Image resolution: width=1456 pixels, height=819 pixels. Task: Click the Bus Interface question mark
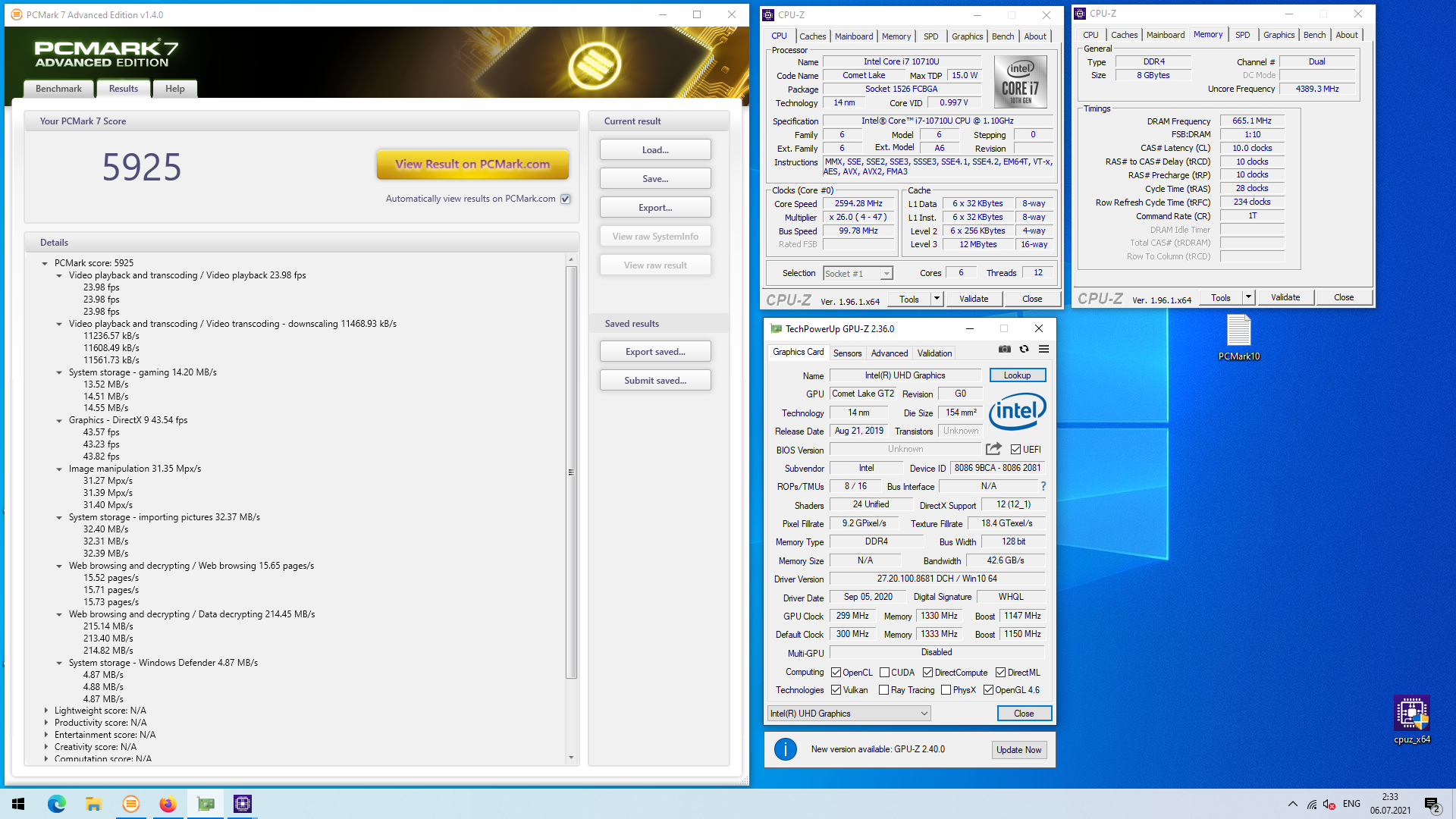pyautogui.click(x=1043, y=486)
